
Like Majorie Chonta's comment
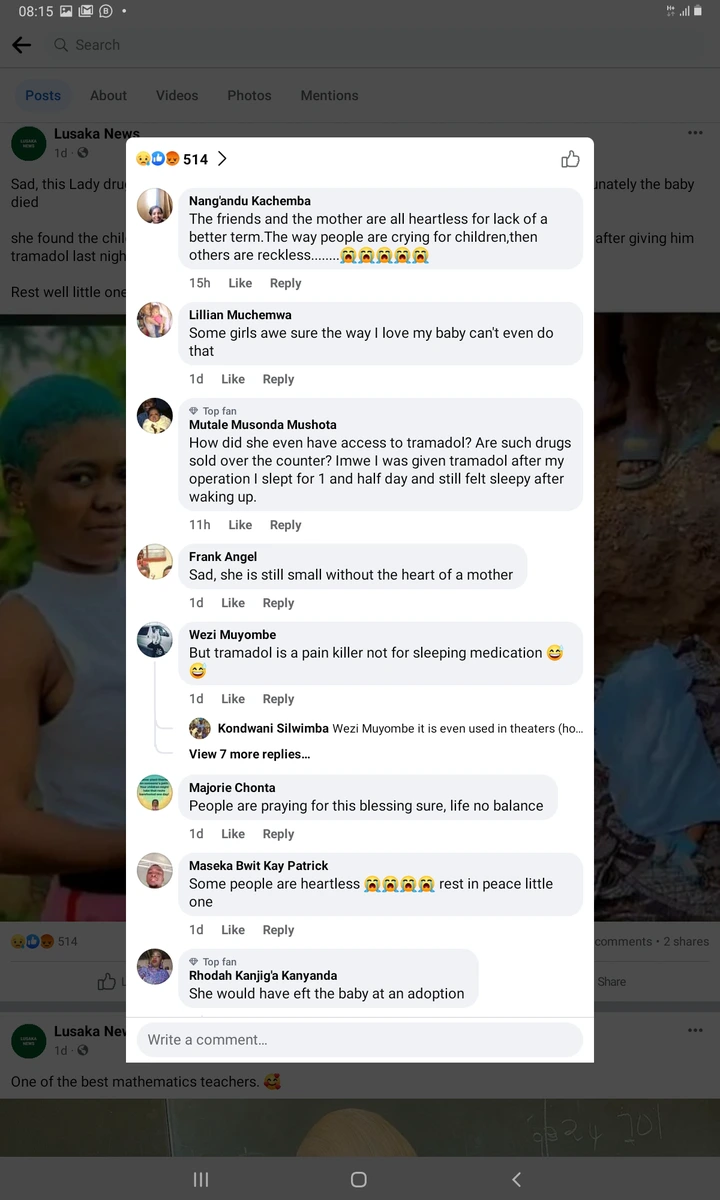[x=233, y=834]
